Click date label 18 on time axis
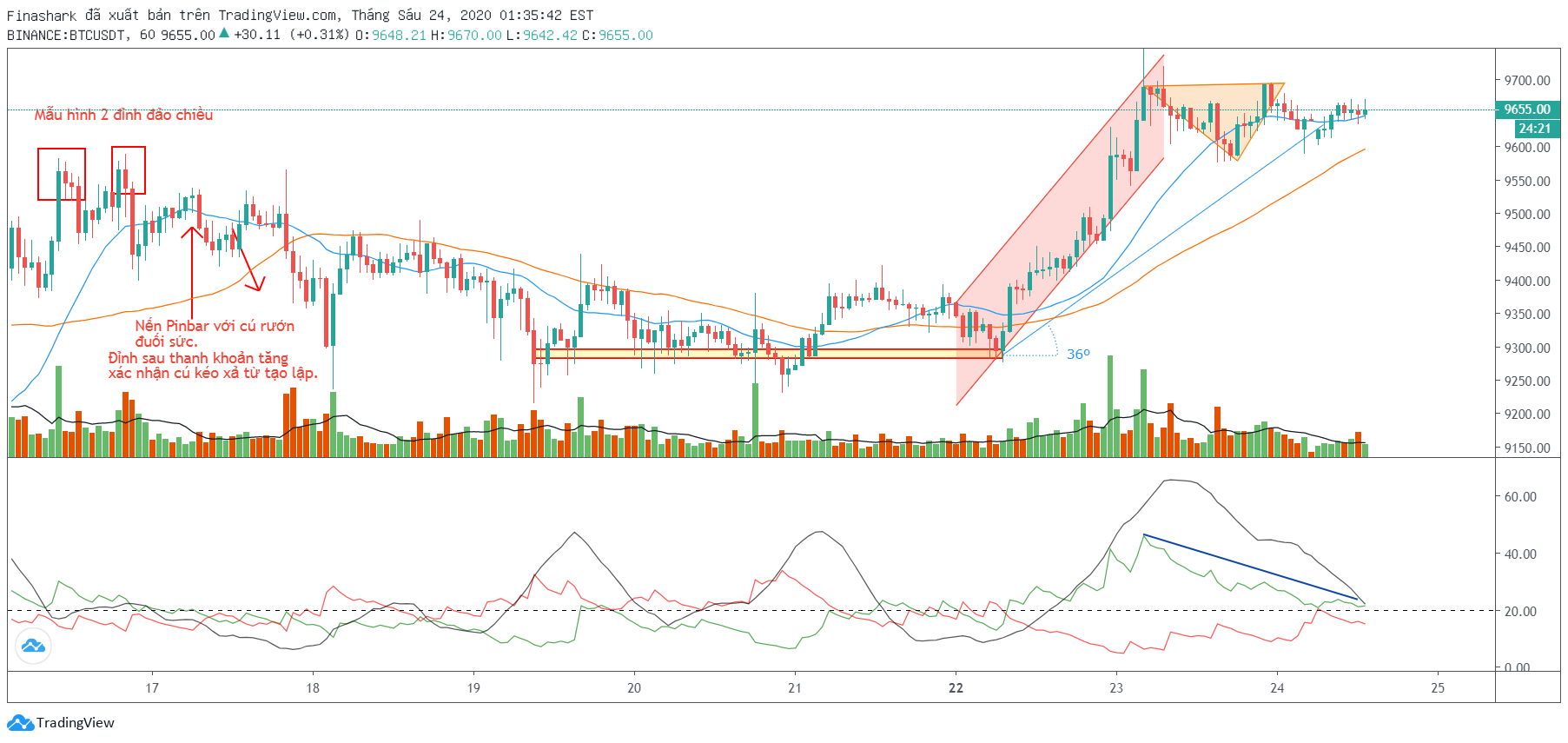Screen dimensions: 1568x743 point(313,688)
